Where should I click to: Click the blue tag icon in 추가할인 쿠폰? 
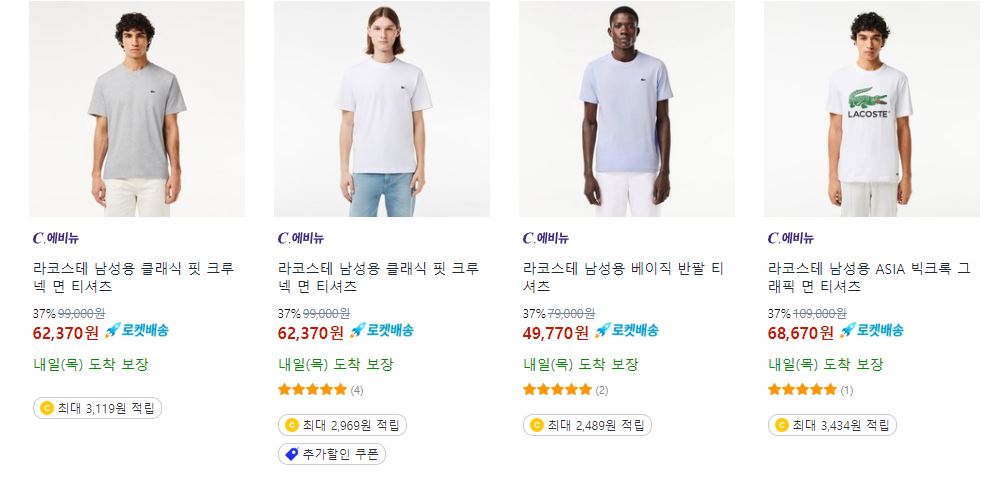click(291, 454)
